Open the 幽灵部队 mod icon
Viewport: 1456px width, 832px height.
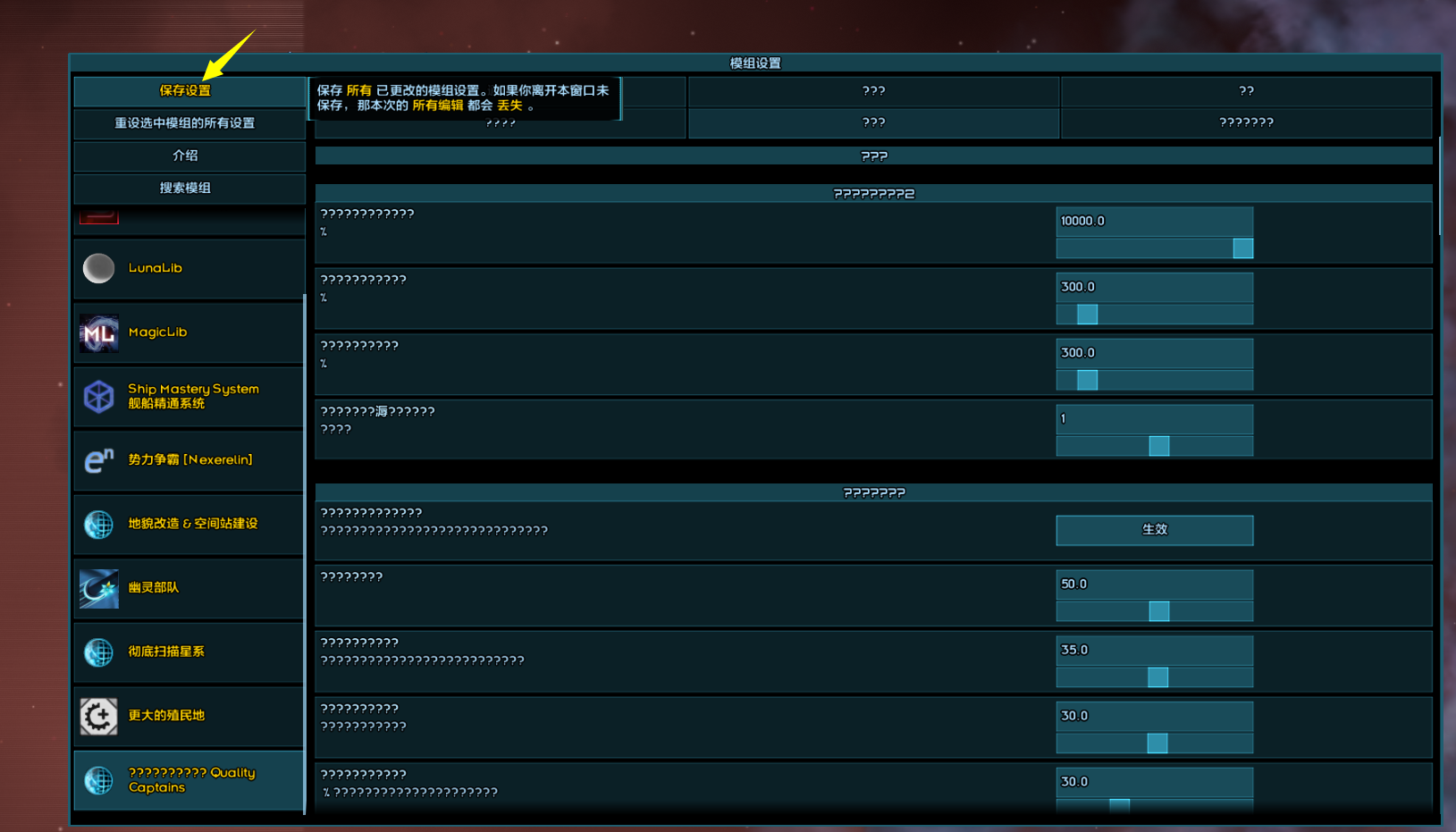pos(98,589)
